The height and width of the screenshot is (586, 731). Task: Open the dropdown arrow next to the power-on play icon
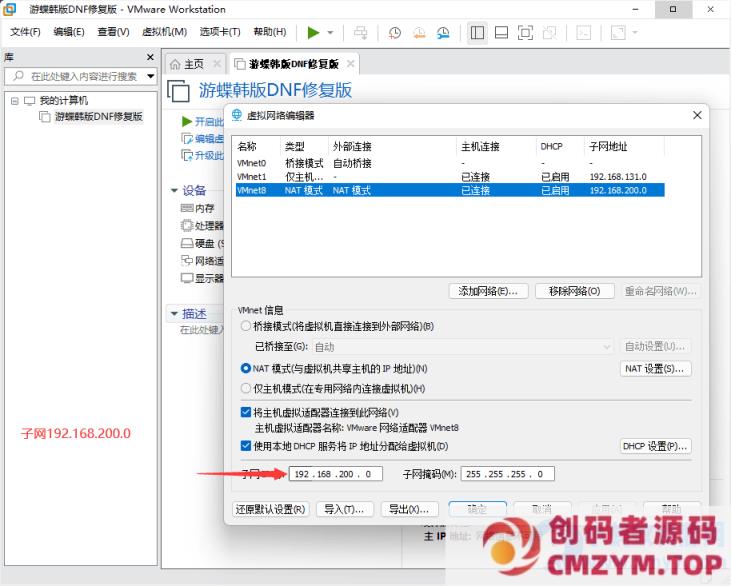pyautogui.click(x=331, y=33)
